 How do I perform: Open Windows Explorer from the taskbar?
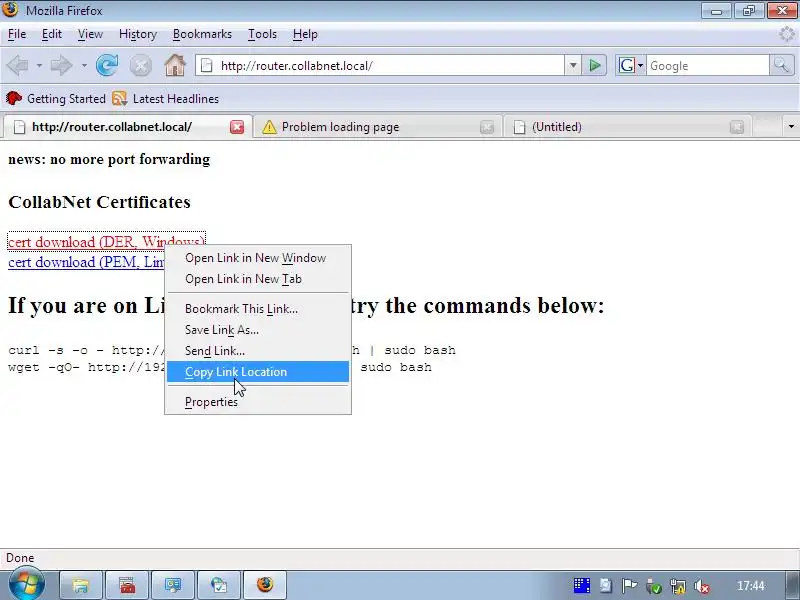(81, 585)
